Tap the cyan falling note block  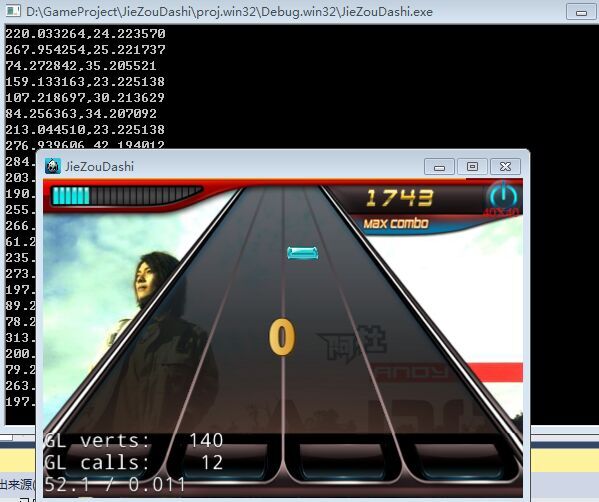click(x=303, y=253)
